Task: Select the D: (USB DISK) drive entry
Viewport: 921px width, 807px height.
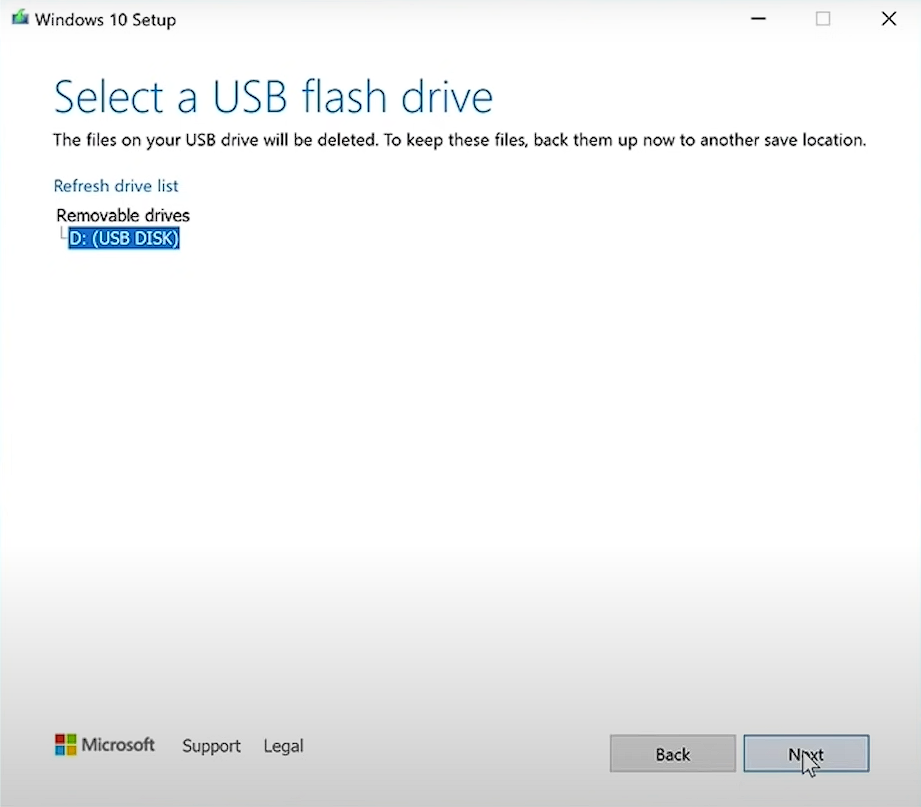Action: 123,238
